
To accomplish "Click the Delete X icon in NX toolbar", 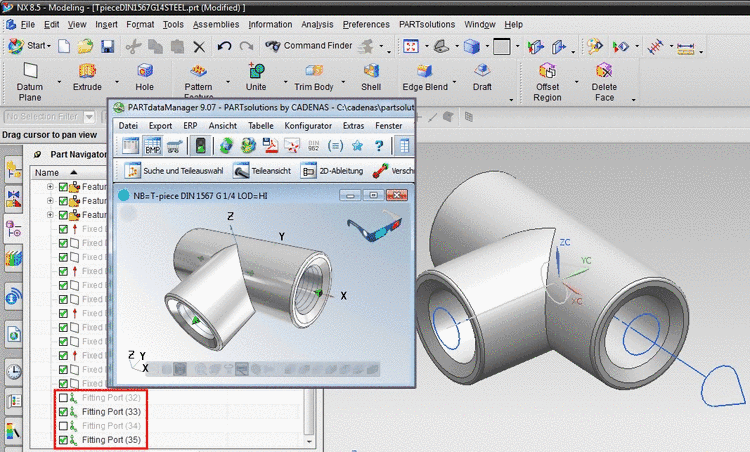I will [x=199, y=46].
